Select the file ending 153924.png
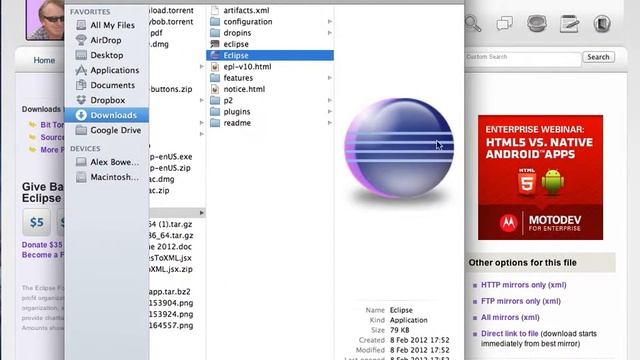 coord(171,314)
